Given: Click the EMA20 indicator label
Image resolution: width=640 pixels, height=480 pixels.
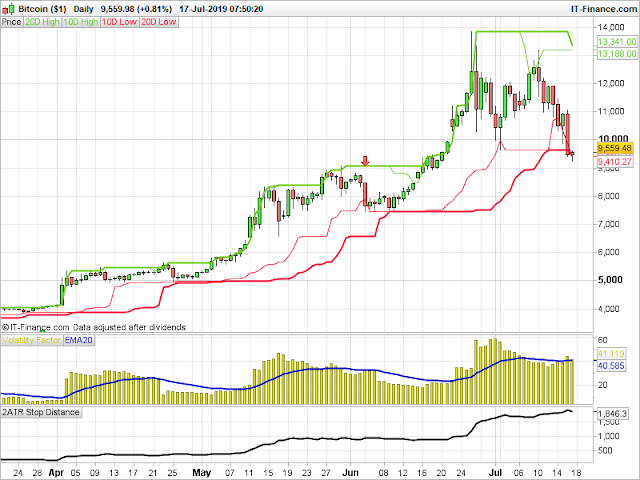Looking at the screenshot, I should (x=79, y=340).
